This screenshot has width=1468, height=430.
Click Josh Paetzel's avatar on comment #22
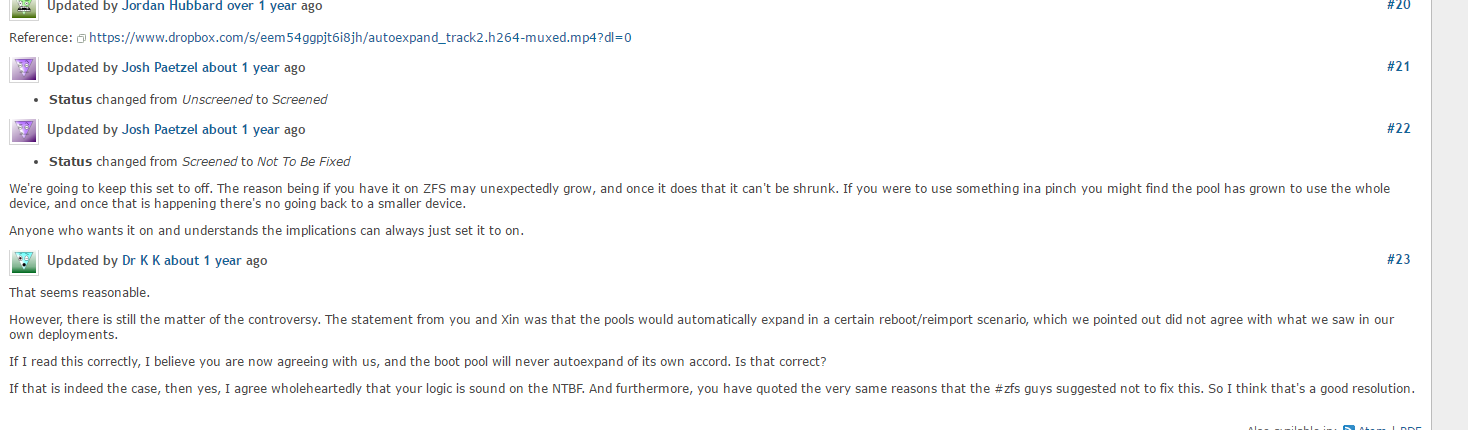pos(24,131)
